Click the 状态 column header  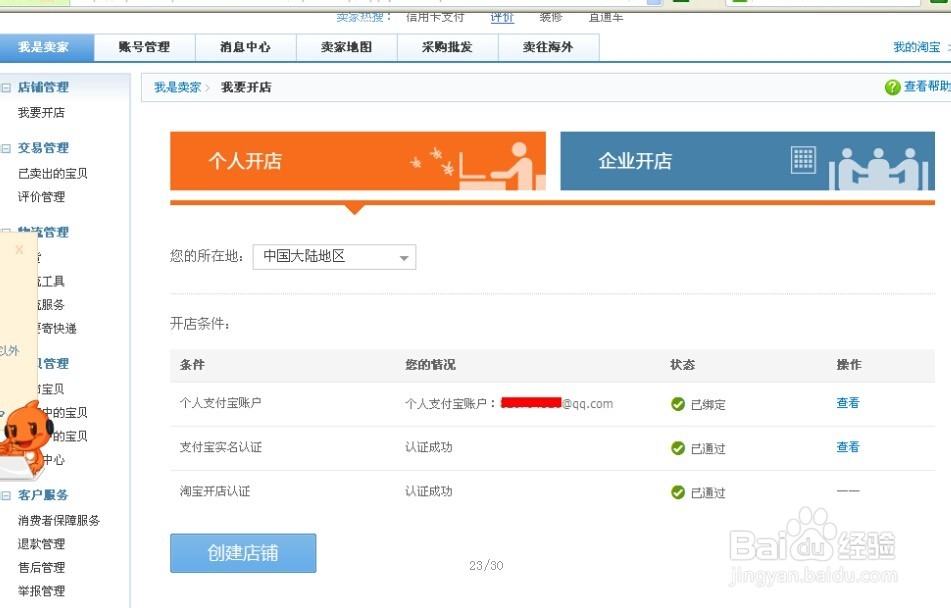(682, 365)
